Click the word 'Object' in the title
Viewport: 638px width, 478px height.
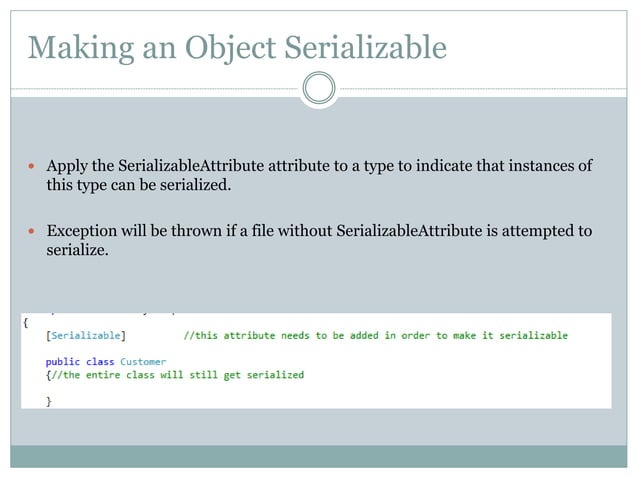pos(230,48)
